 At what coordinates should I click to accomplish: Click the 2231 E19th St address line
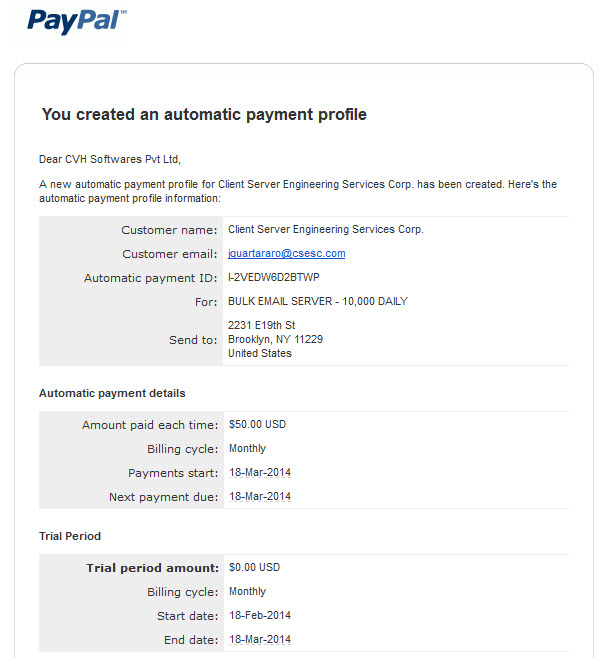point(261,325)
